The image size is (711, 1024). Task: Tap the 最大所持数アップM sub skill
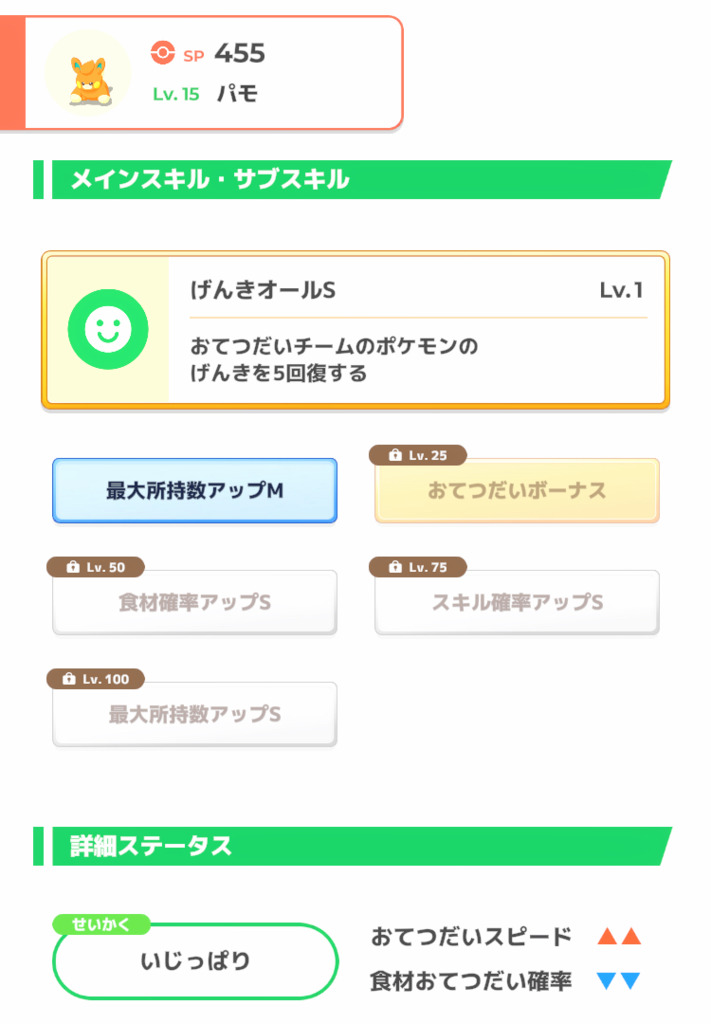pyautogui.click(x=195, y=490)
